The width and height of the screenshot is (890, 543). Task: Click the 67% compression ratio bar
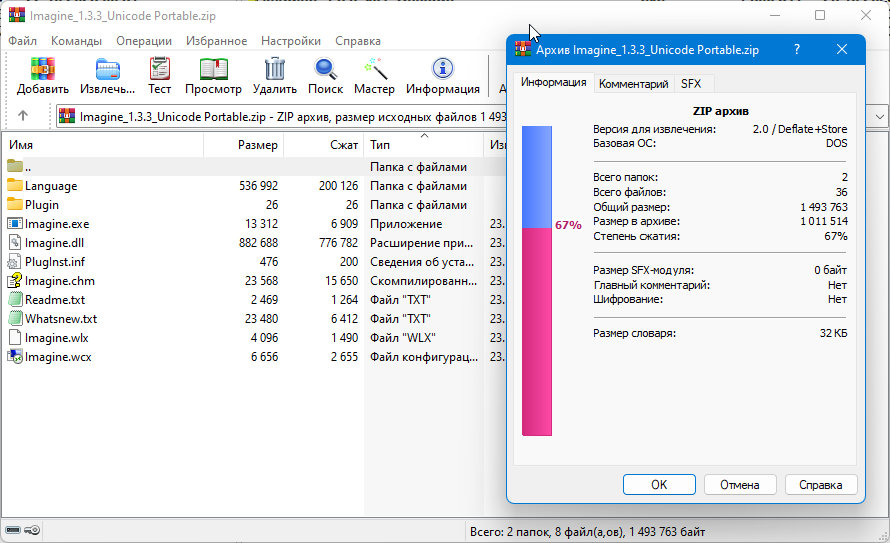pos(537,281)
